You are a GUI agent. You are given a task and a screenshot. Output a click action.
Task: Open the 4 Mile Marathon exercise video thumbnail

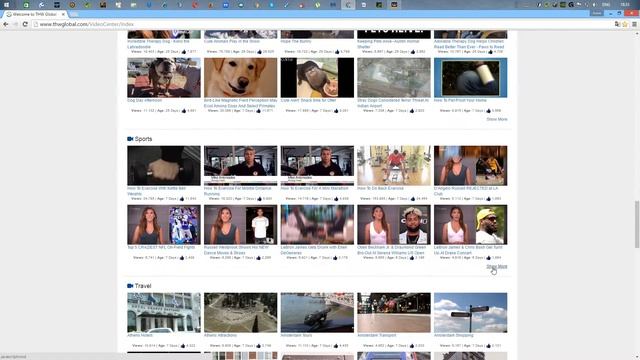[x=317, y=166]
